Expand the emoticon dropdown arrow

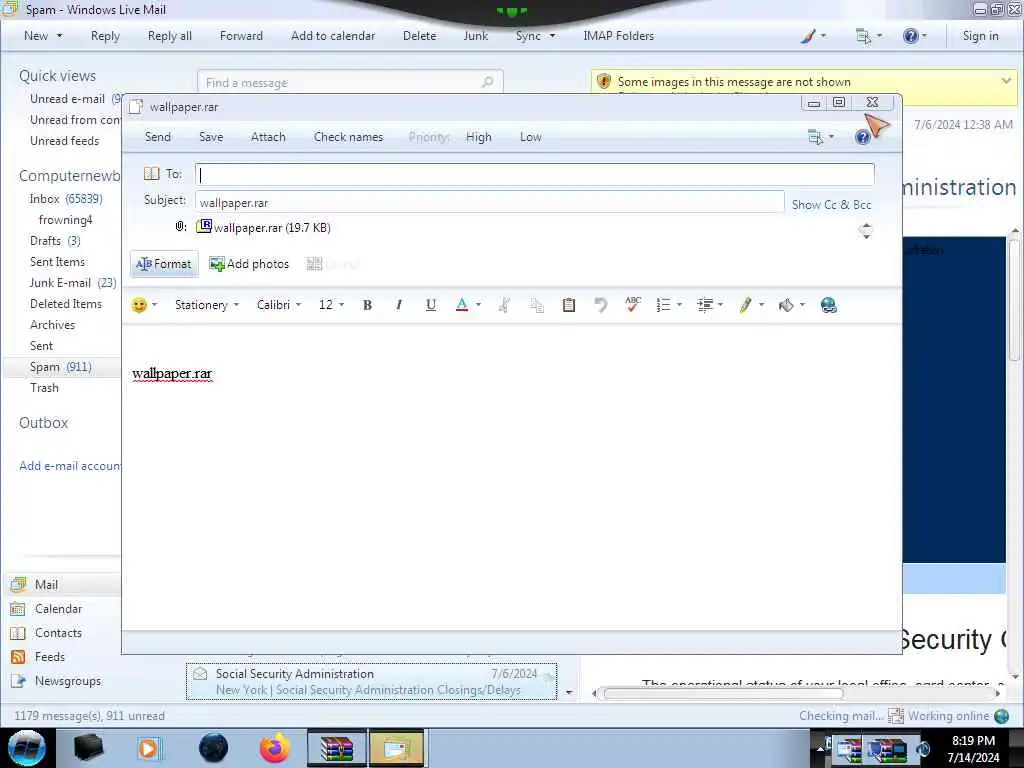tap(155, 305)
